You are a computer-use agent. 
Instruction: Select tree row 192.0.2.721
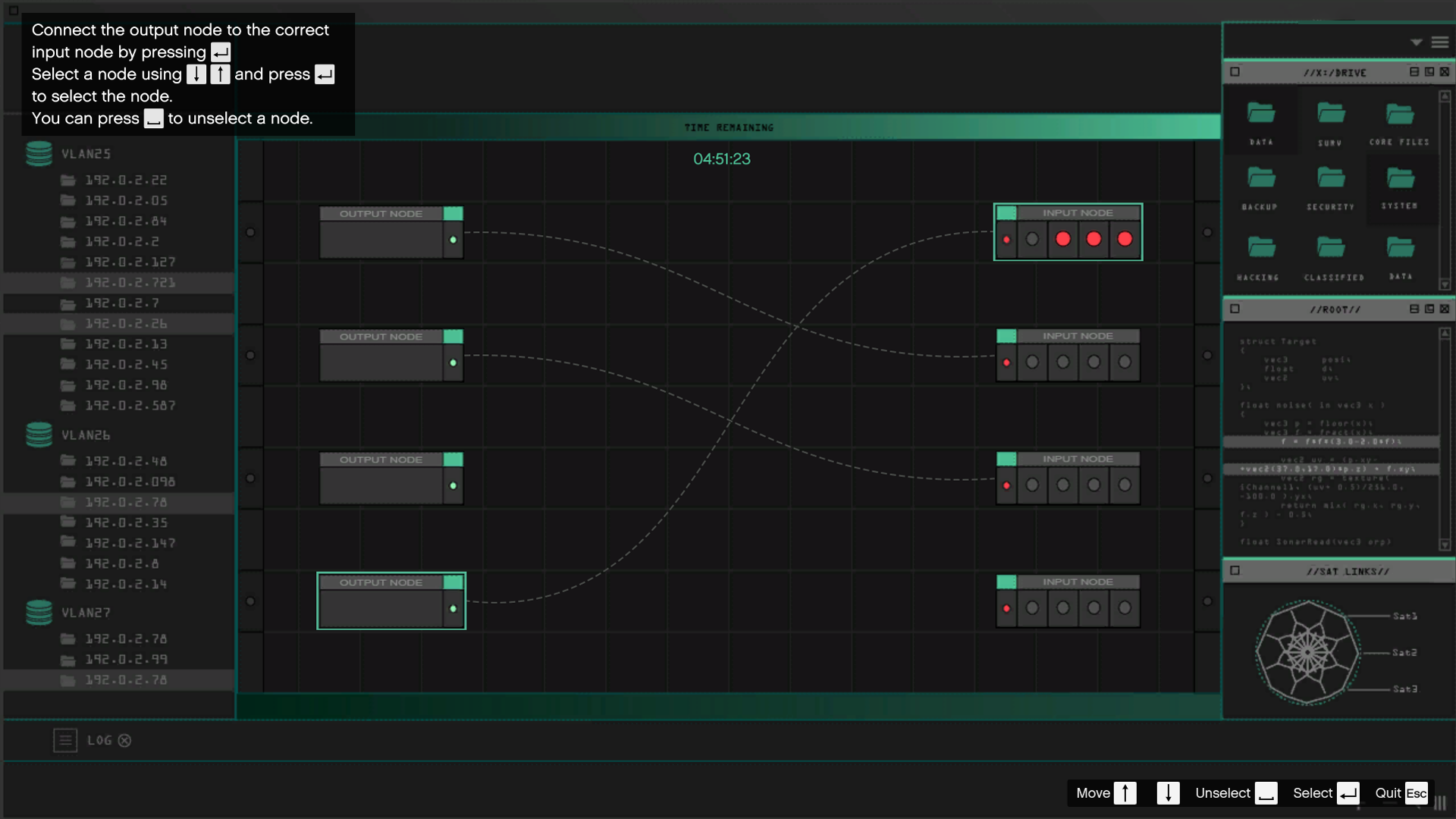tap(119, 282)
